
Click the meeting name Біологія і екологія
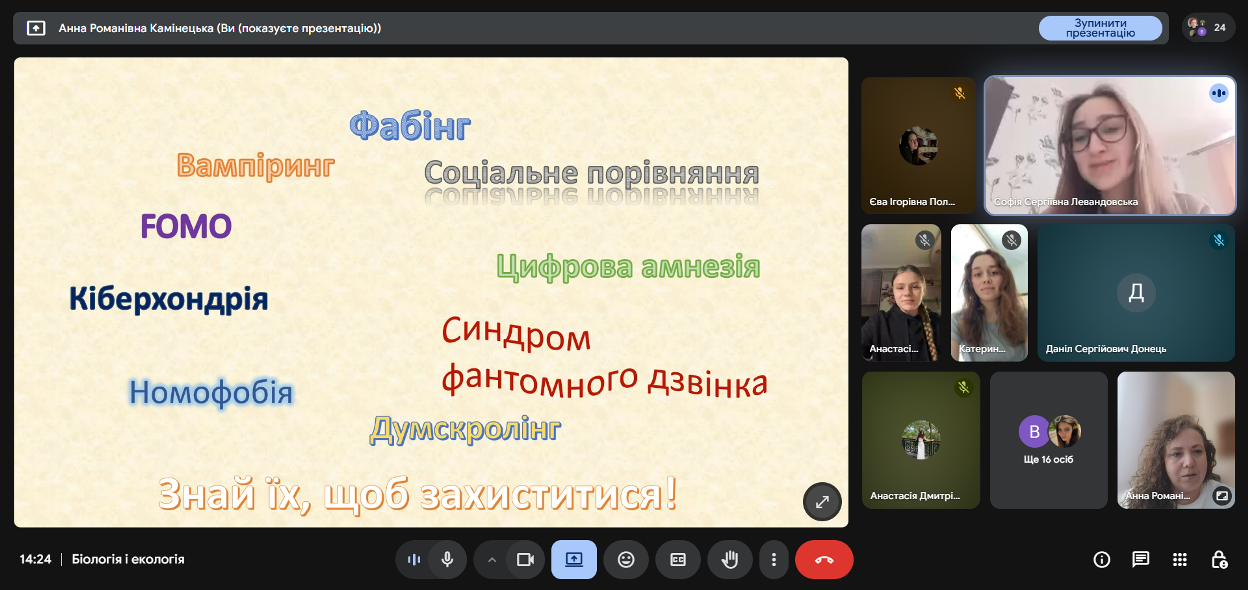point(128,560)
